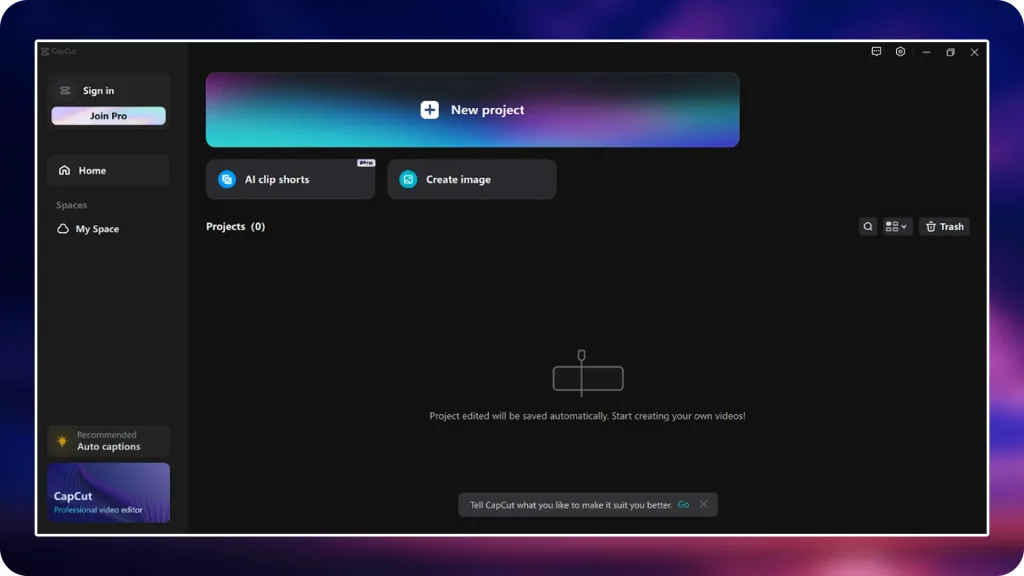Open My Space under Spaces
Screen dimensions: 1024x576
tap(97, 229)
